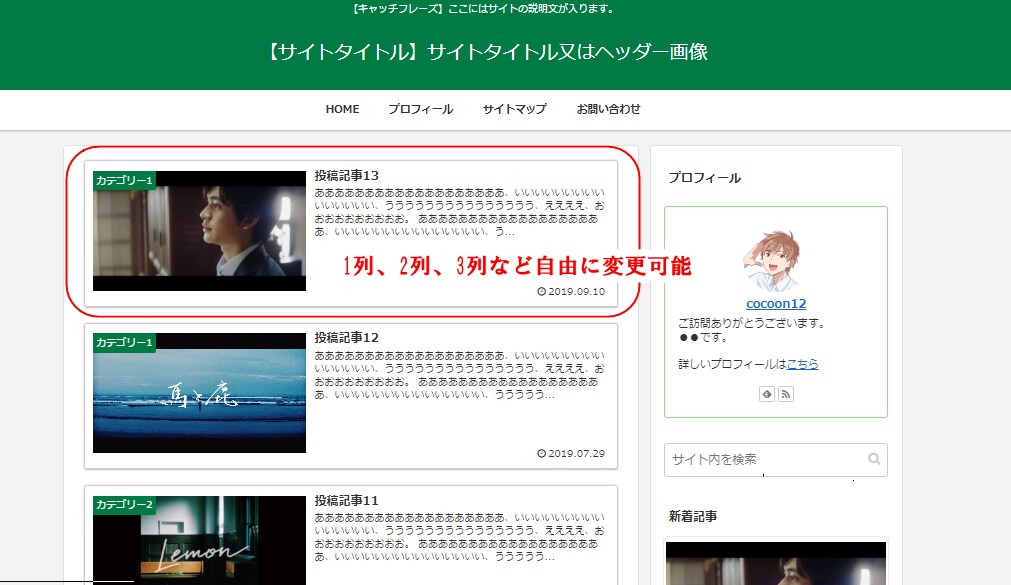Open the お問い合わせ menu item

[x=608, y=109]
